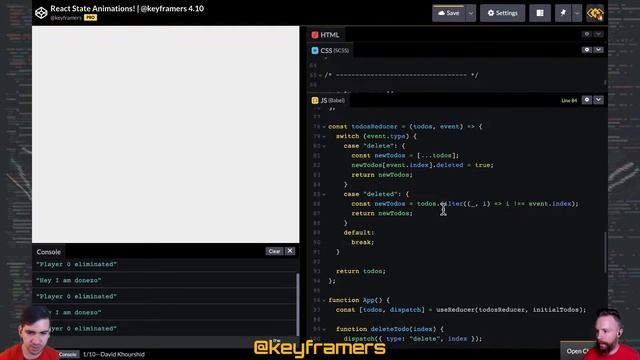Toggle the Console button in footer
Screen dimensions: 640x360
tap(67, 354)
